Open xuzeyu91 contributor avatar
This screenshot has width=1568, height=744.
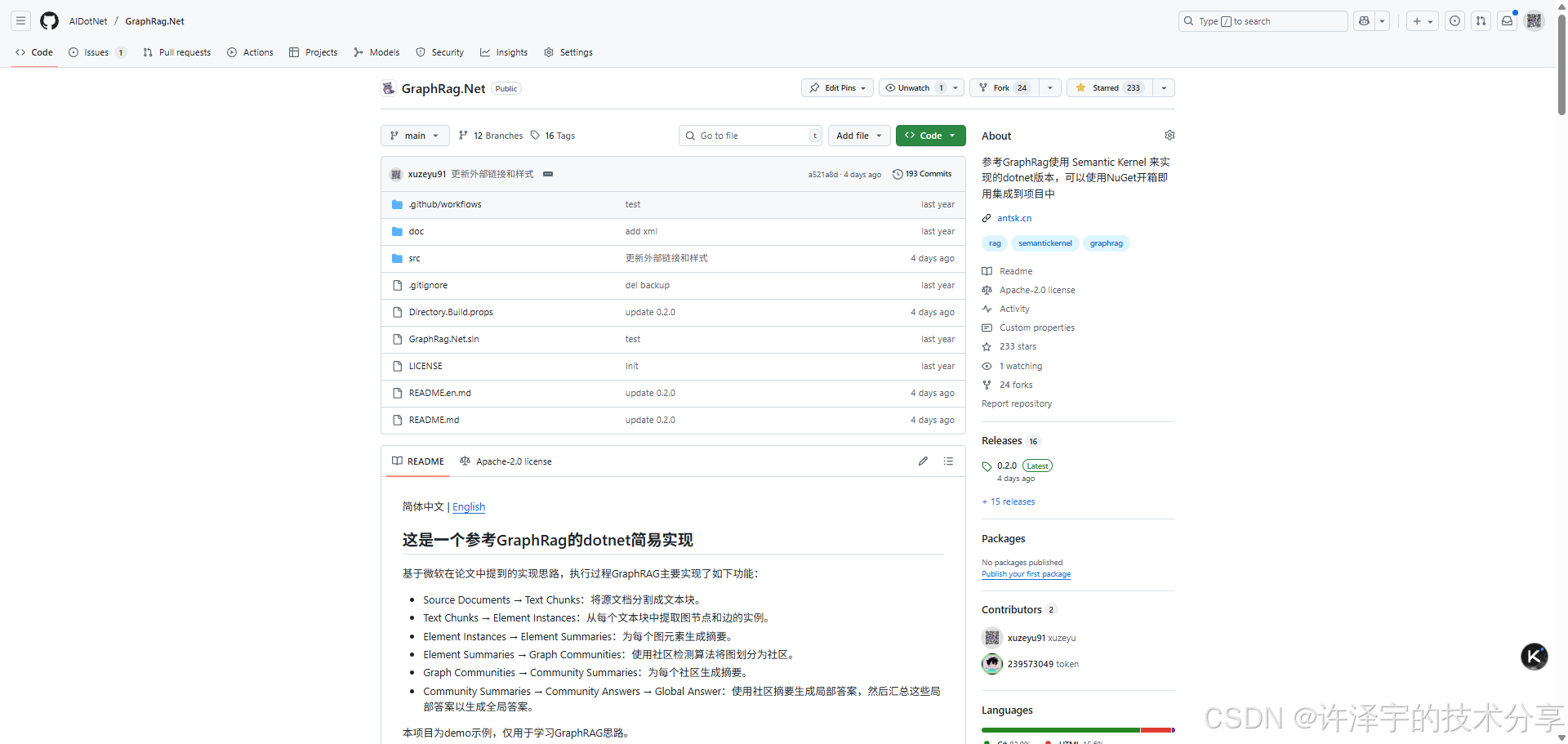click(992, 638)
